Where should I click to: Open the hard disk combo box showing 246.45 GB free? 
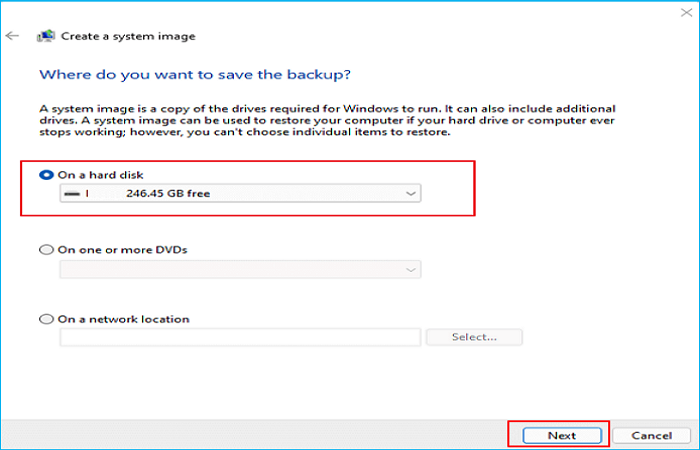pos(240,194)
